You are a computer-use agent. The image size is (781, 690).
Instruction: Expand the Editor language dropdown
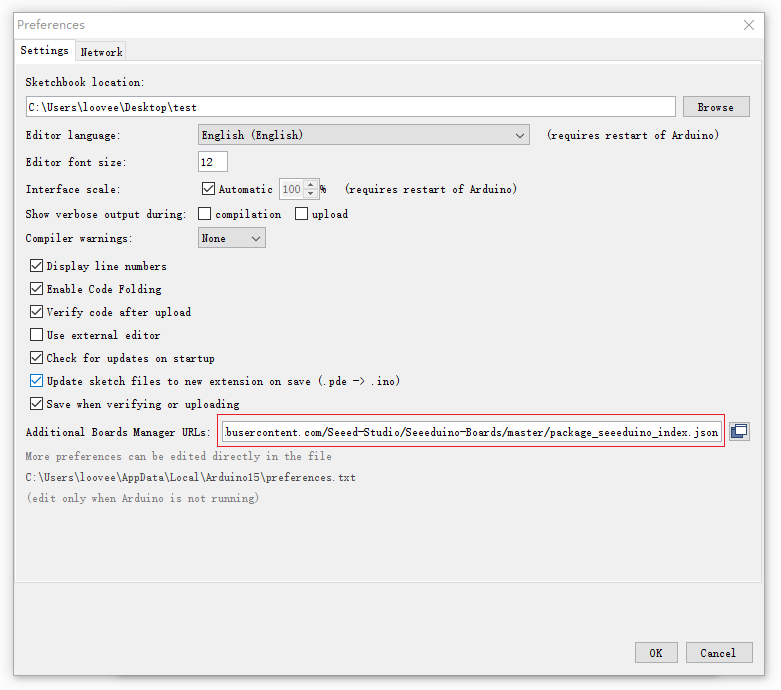tap(363, 135)
